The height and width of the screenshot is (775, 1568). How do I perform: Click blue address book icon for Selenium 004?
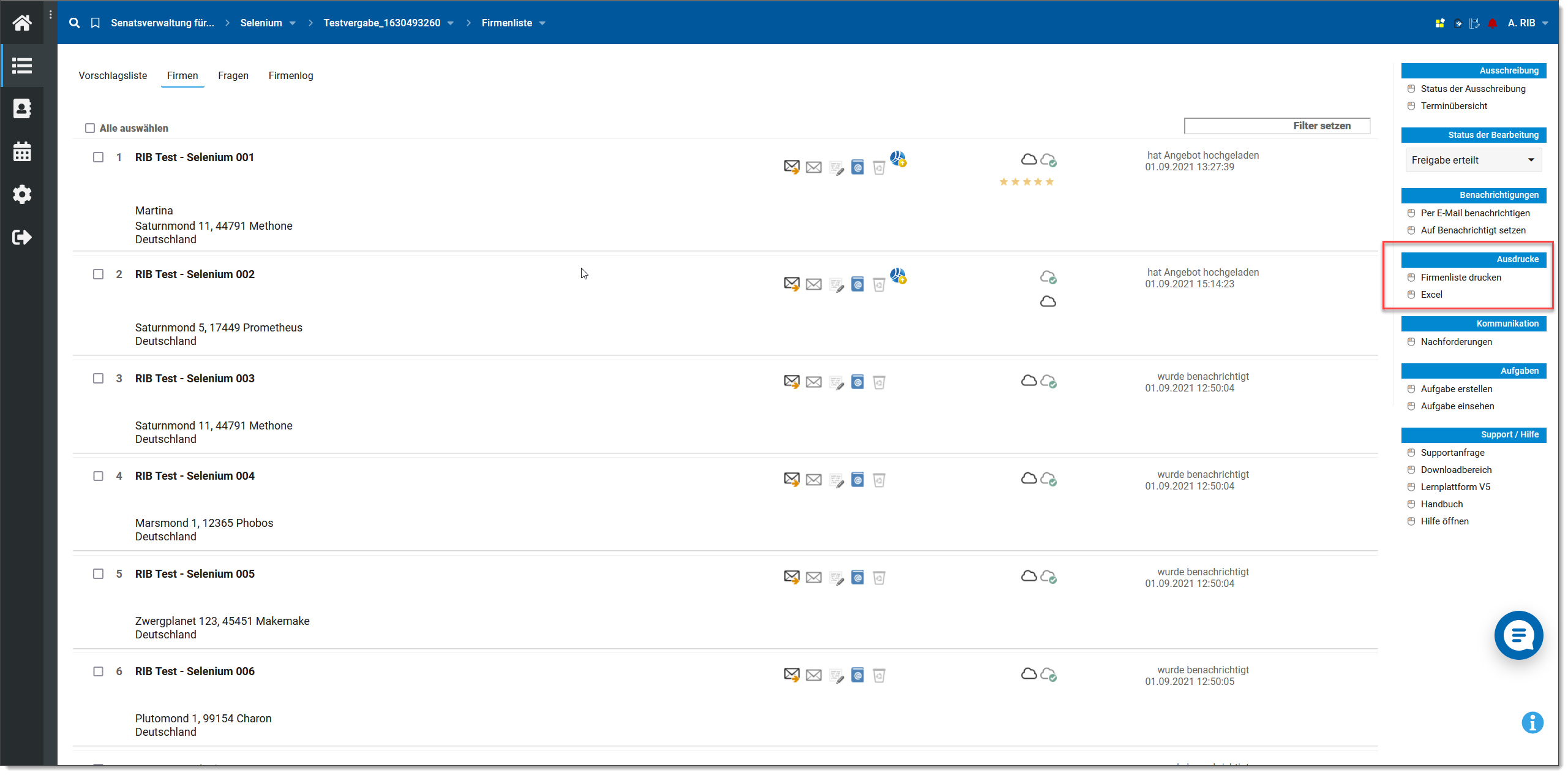click(858, 480)
